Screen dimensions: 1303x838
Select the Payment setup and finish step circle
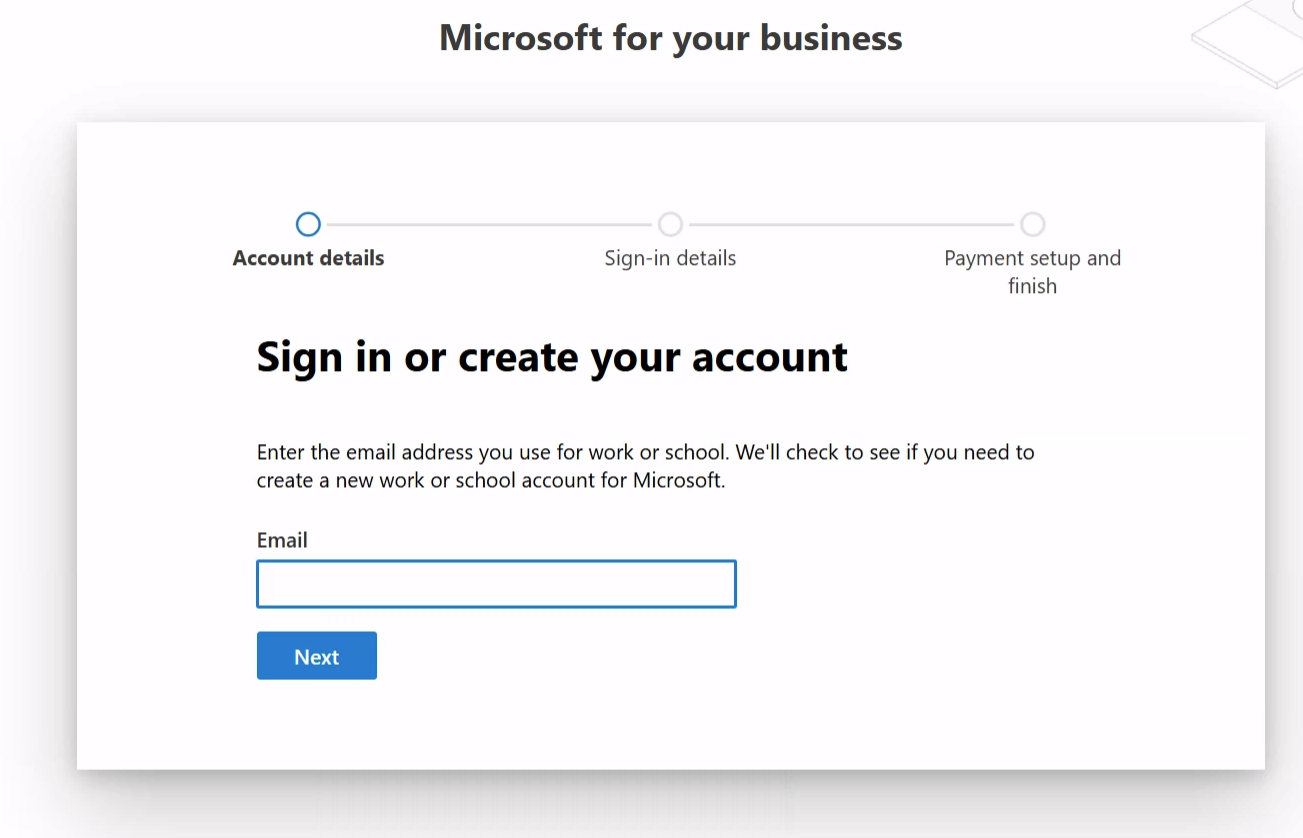(1032, 224)
